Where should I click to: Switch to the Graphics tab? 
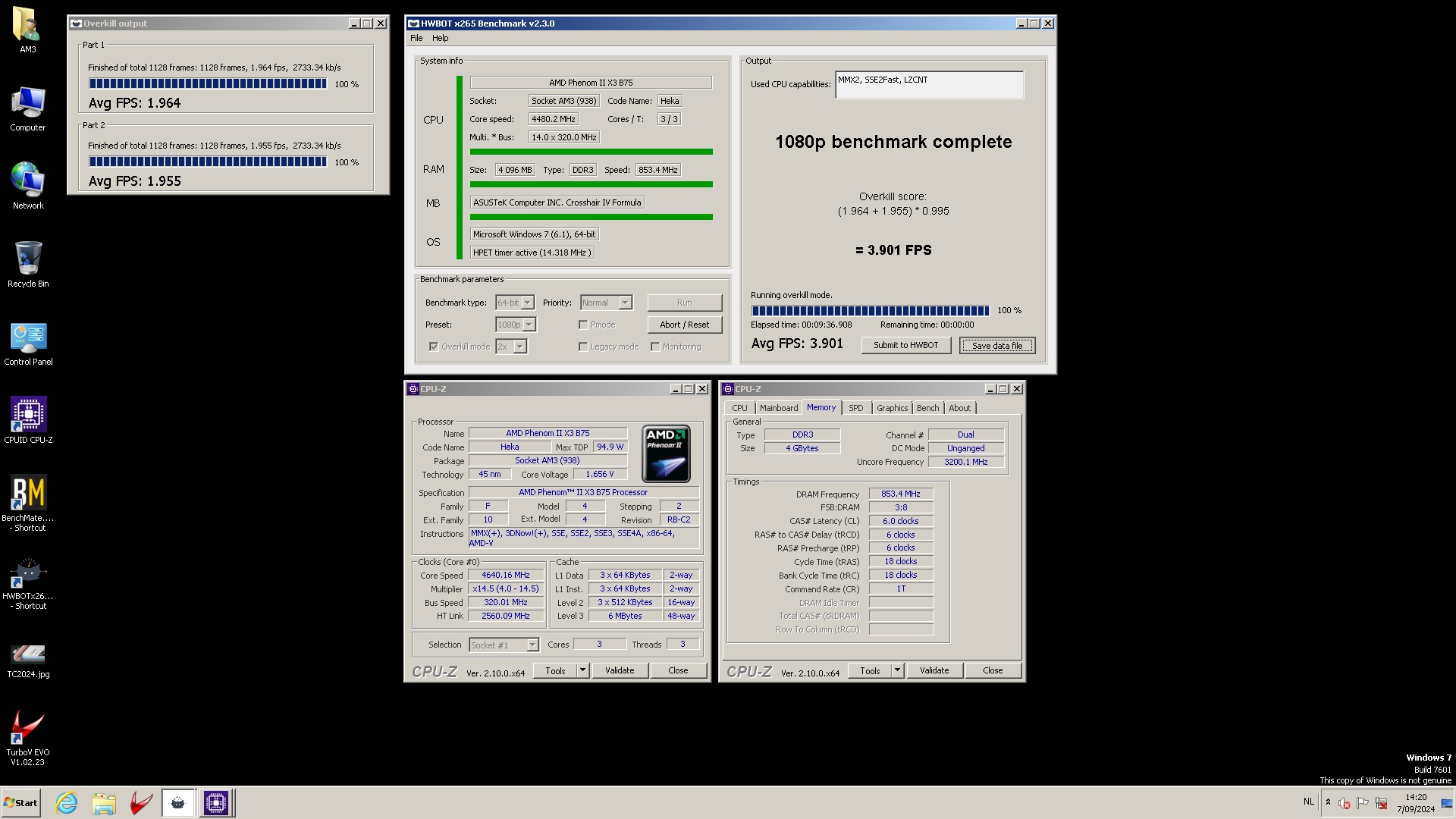click(892, 408)
